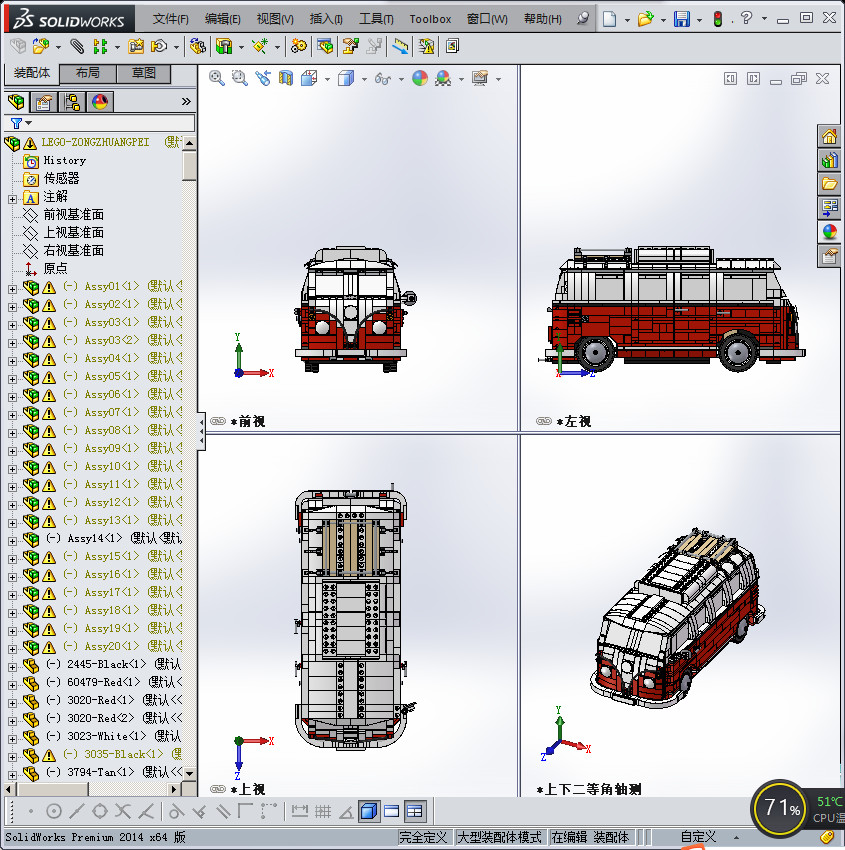The image size is (845, 850).
Task: Click the Help question mark icon
Action: tap(746, 18)
